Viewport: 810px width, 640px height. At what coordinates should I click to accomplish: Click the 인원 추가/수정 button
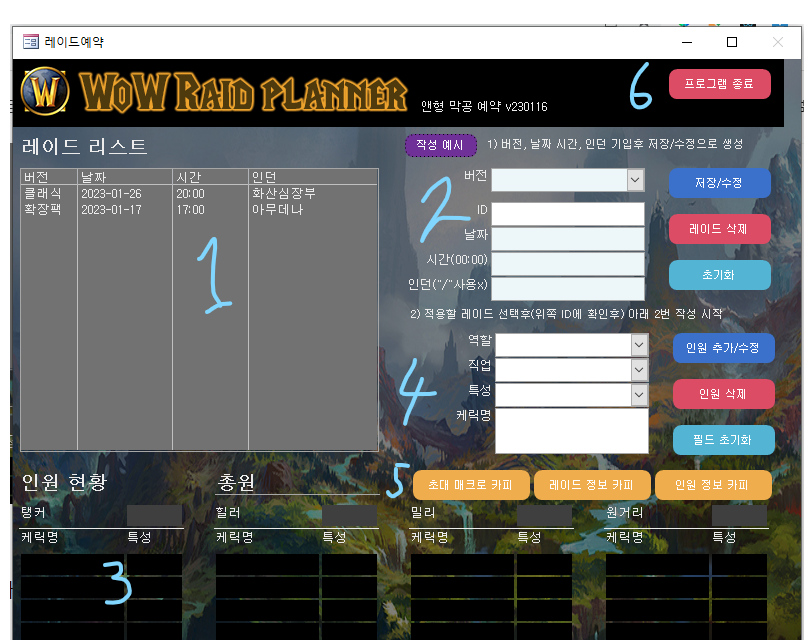[x=723, y=348]
